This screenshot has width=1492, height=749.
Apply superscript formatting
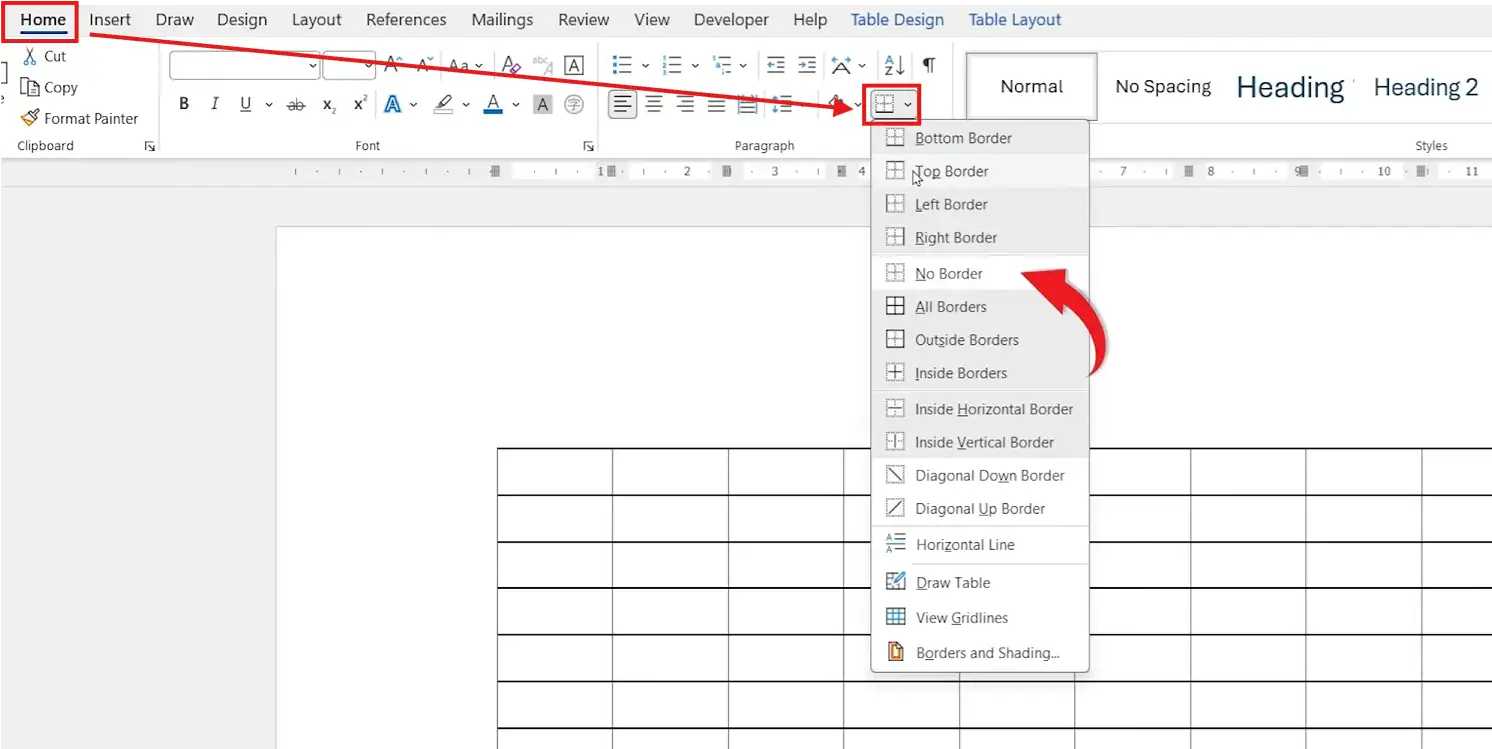(360, 103)
